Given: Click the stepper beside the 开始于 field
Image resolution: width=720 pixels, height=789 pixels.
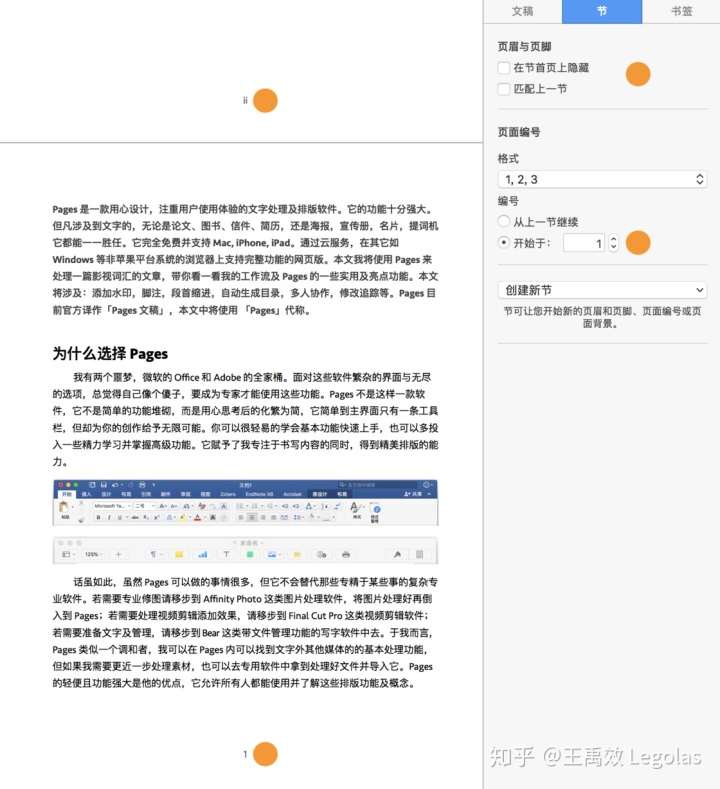Looking at the screenshot, I should [613, 243].
